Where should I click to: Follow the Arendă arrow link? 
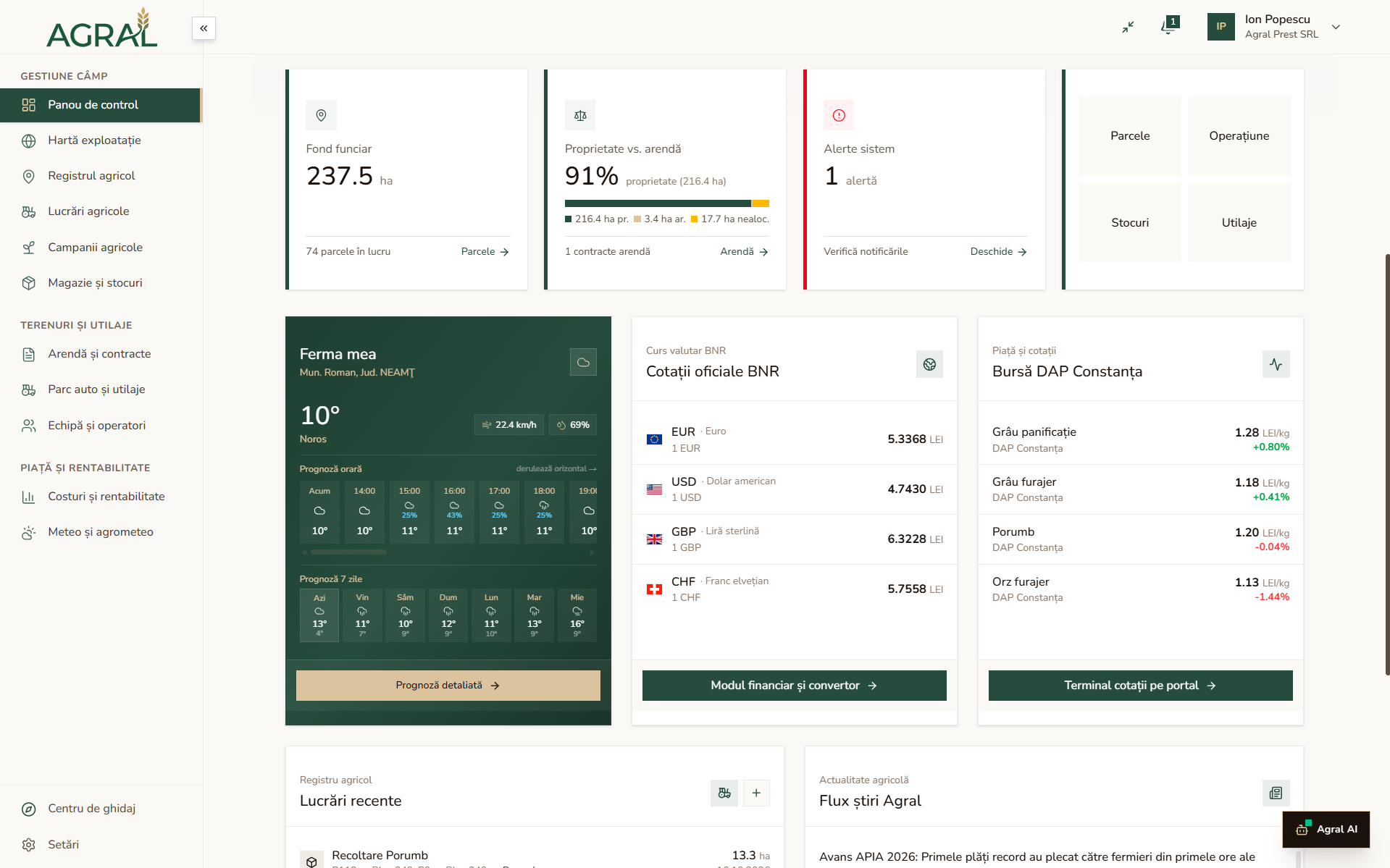coord(744,252)
